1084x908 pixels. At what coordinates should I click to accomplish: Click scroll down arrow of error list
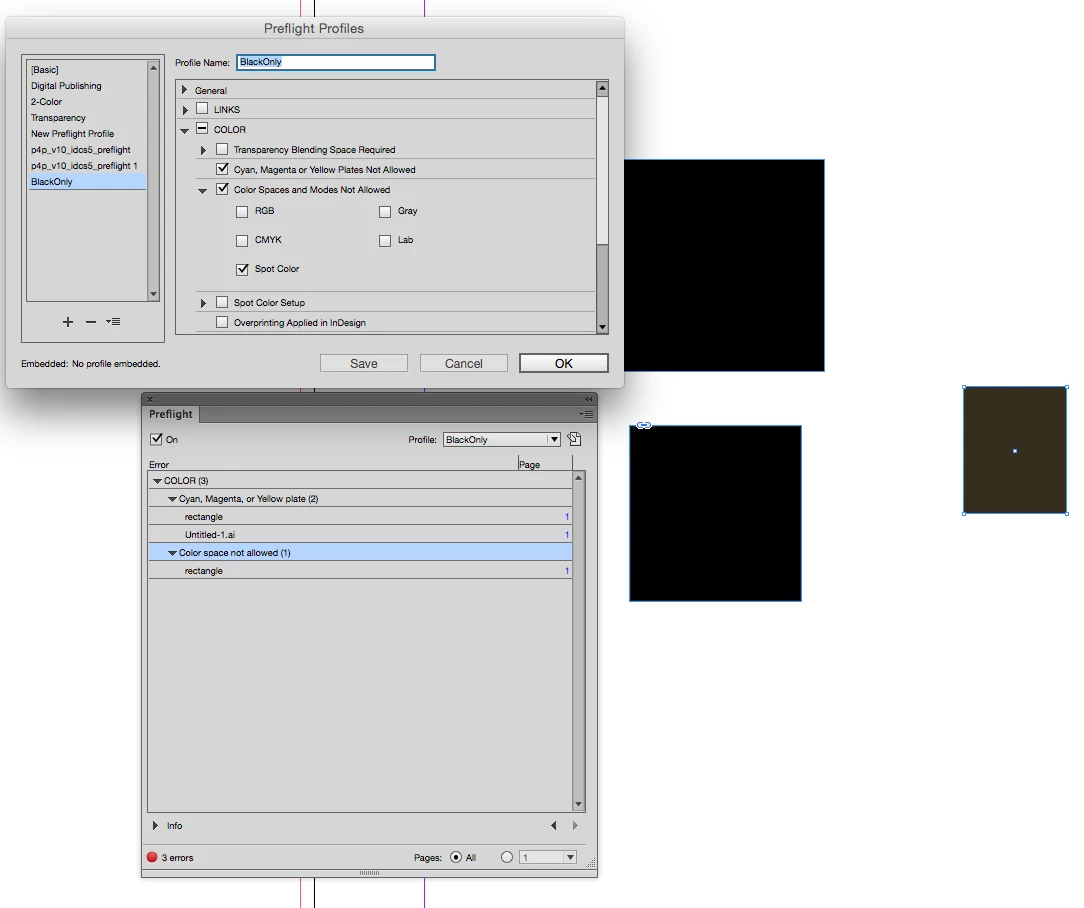[x=579, y=804]
